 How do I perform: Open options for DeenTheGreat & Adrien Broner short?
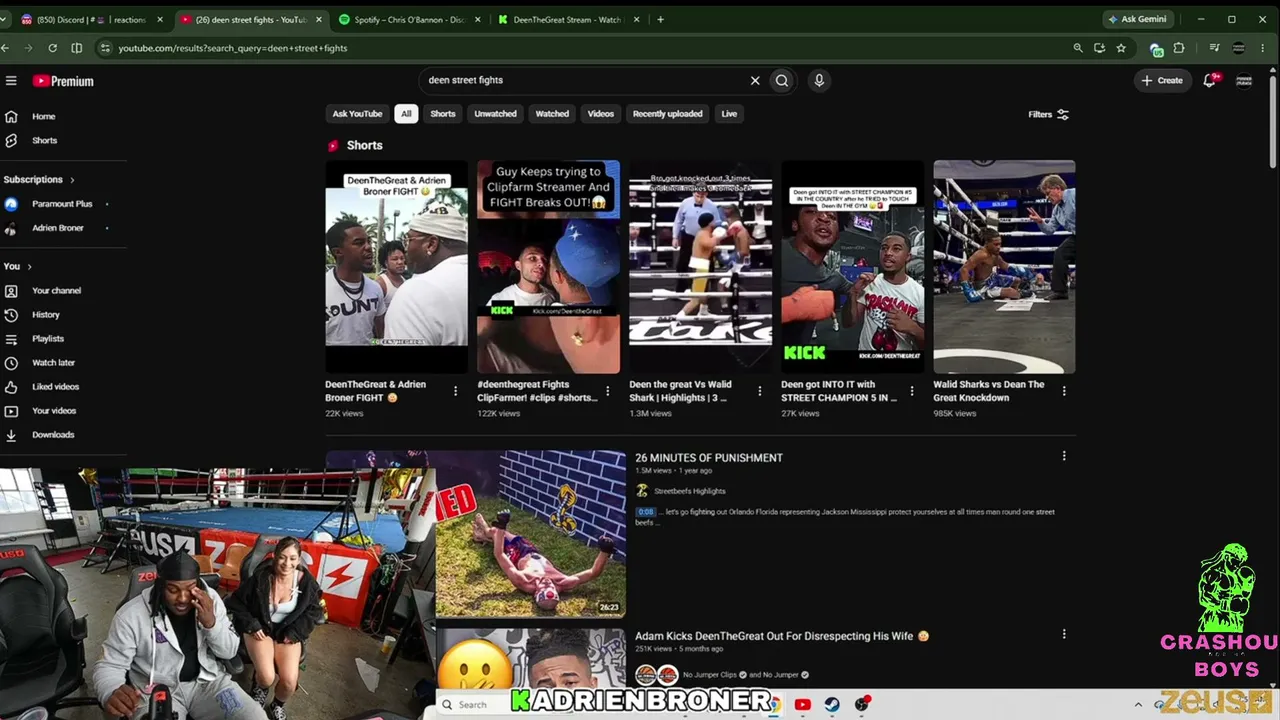click(456, 391)
